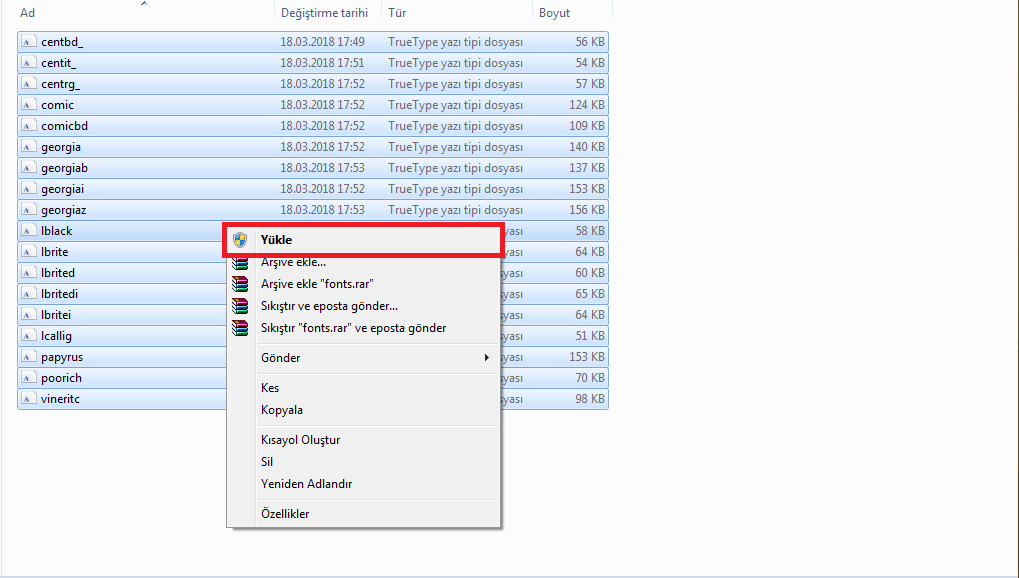Click TrueType yazı tipi dosyası in centrg_ row
1019x578 pixels.
(x=456, y=84)
